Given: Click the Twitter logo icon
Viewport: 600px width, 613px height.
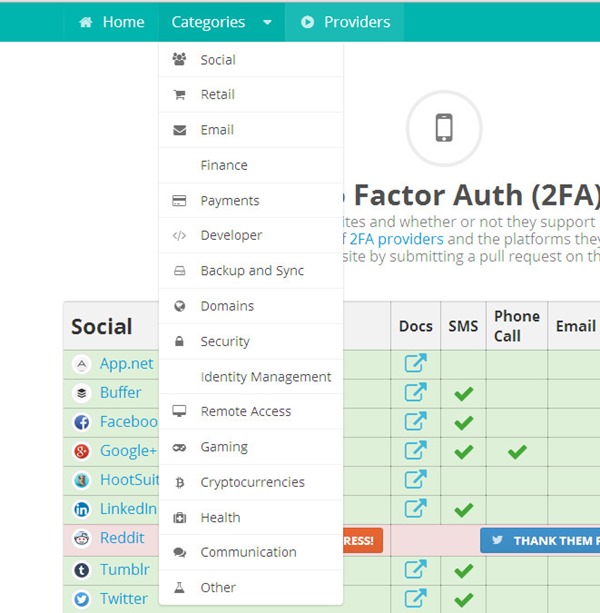Looking at the screenshot, I should [82, 599].
